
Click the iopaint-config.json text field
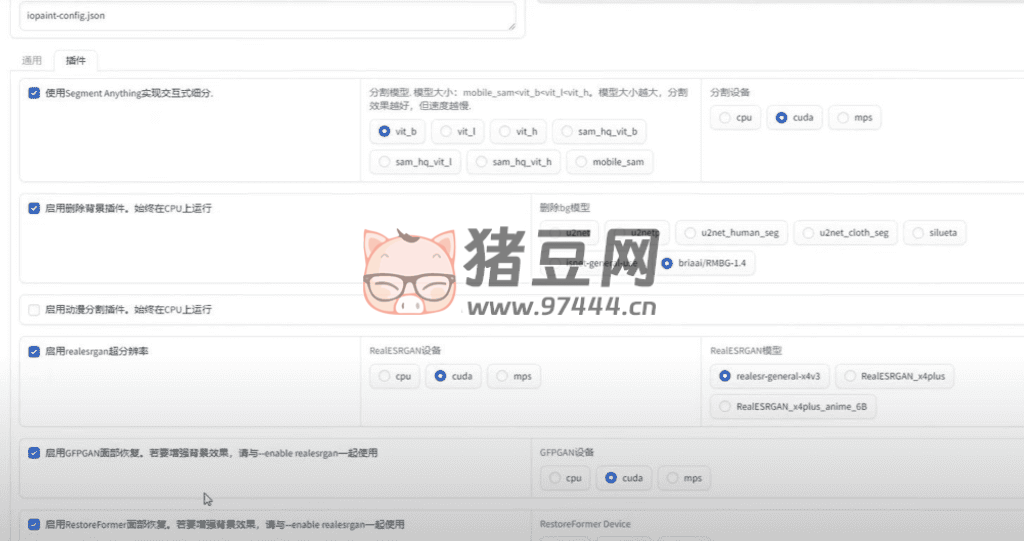coord(266,16)
